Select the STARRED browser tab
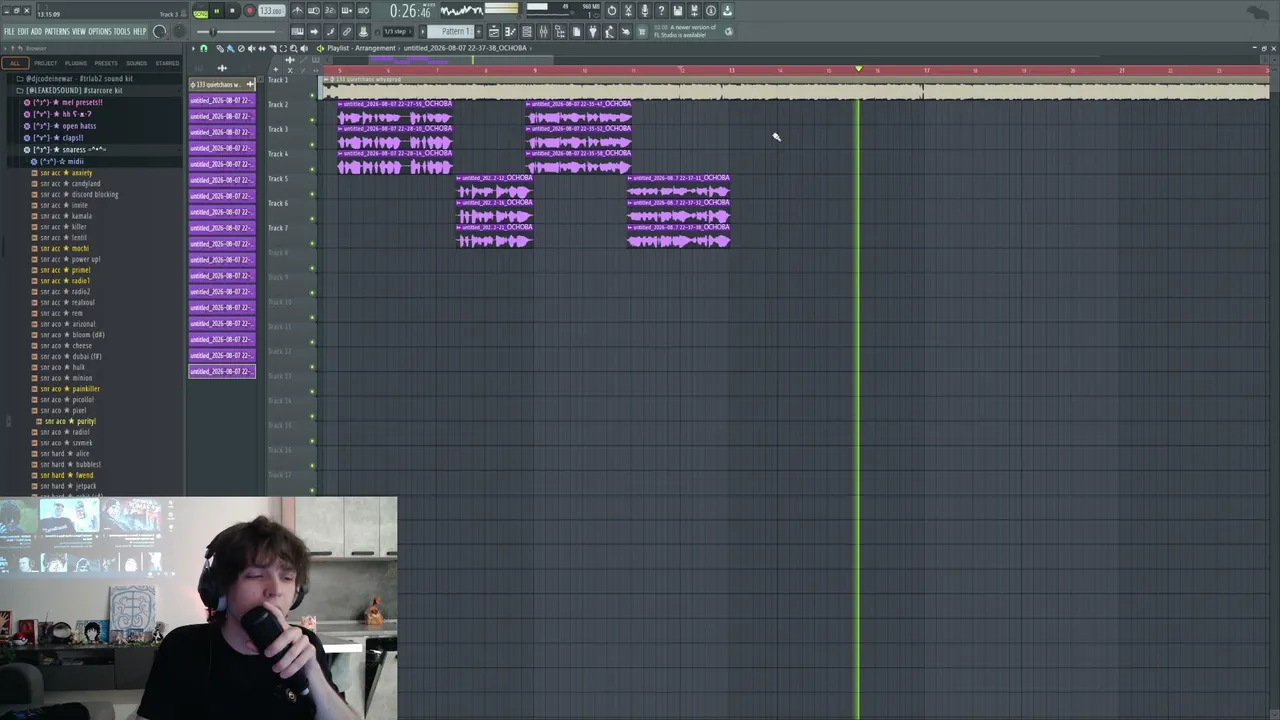The height and width of the screenshot is (720, 1280). pyautogui.click(x=167, y=63)
